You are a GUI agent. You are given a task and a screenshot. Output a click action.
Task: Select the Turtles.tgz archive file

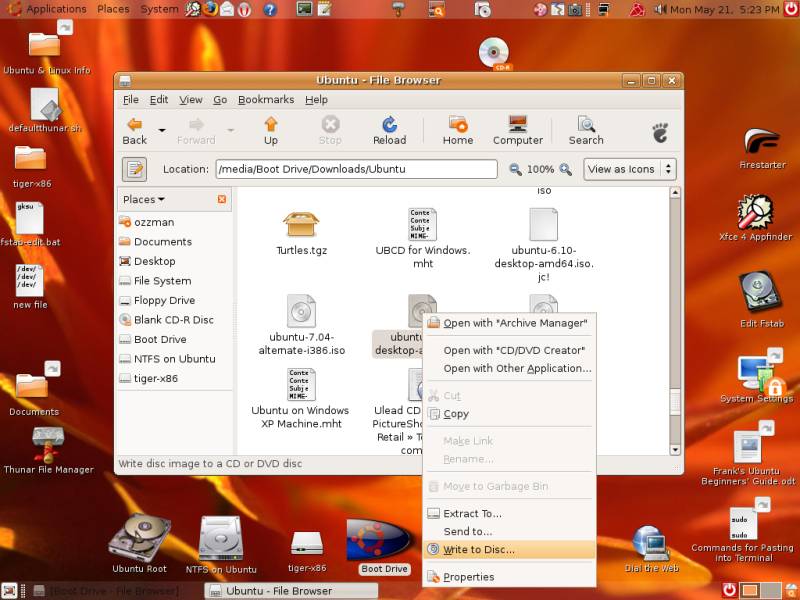[x=301, y=233]
